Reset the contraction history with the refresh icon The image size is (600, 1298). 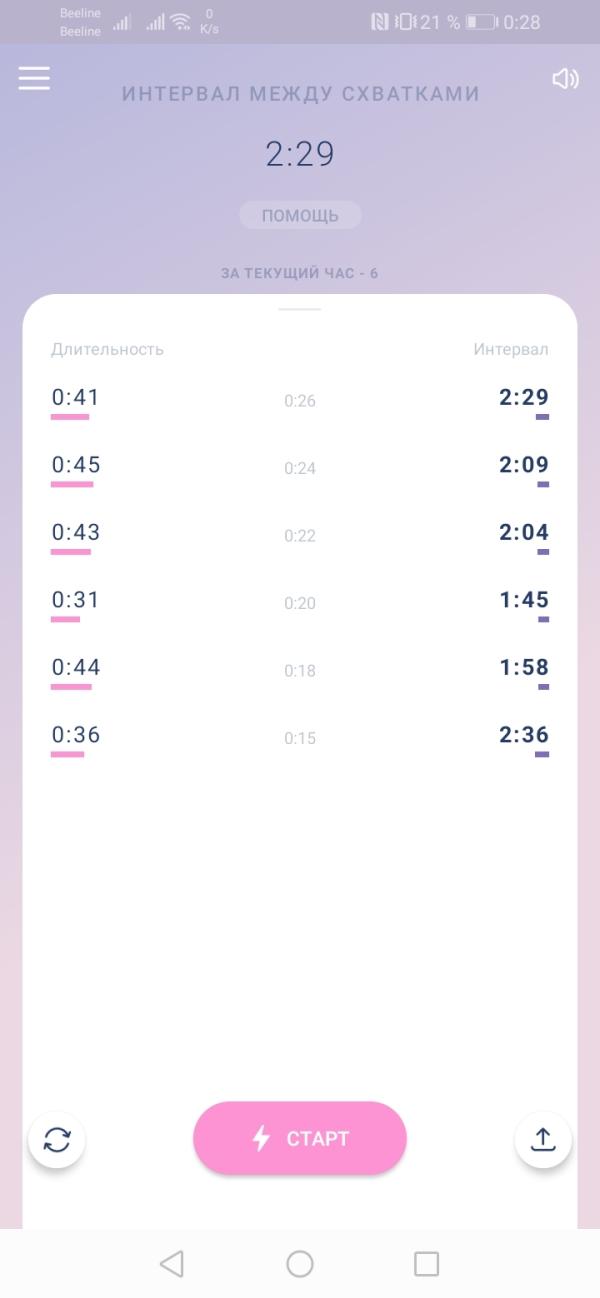[57, 1139]
